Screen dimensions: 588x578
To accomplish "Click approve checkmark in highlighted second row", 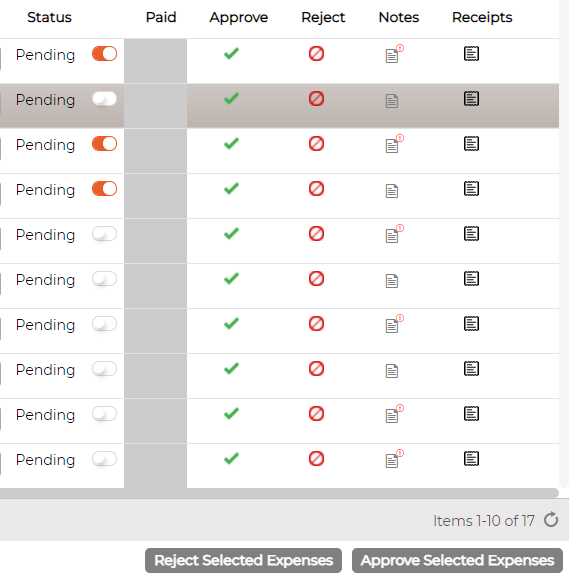I will (x=231, y=99).
